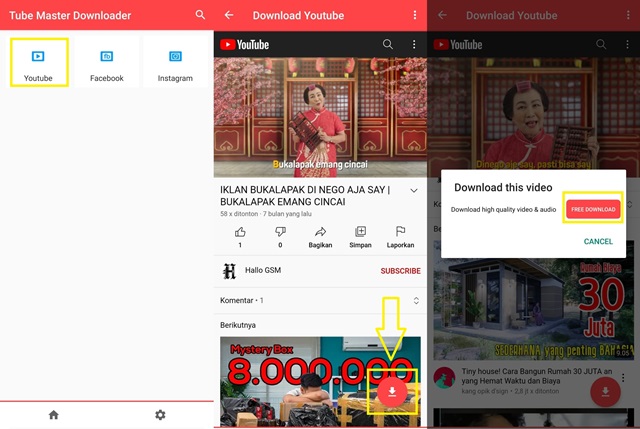
Task: Tap Laporkan flag icon
Action: point(400,231)
